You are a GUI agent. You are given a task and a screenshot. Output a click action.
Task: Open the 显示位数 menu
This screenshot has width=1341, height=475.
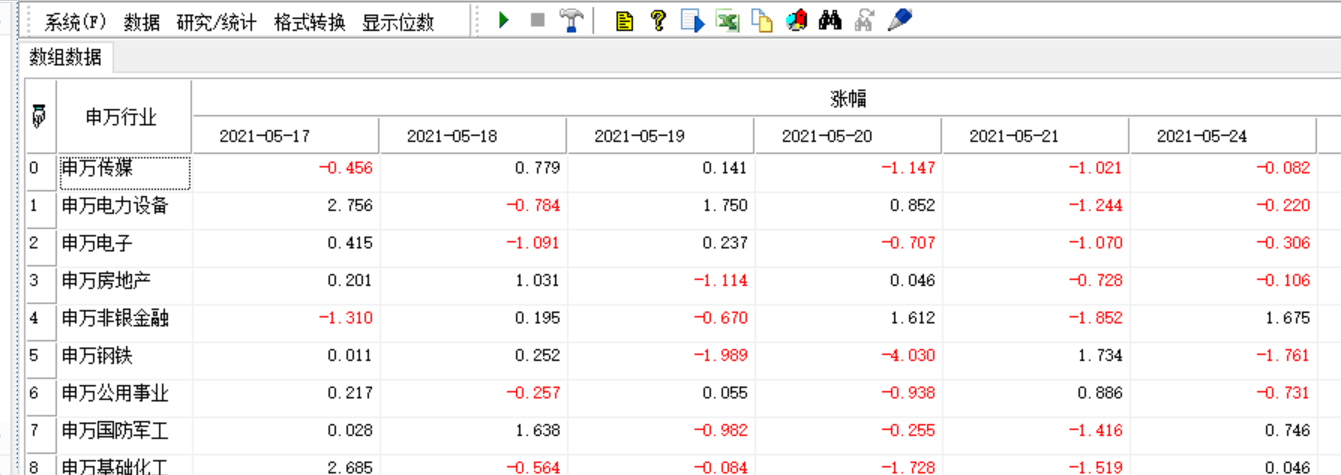pos(398,22)
